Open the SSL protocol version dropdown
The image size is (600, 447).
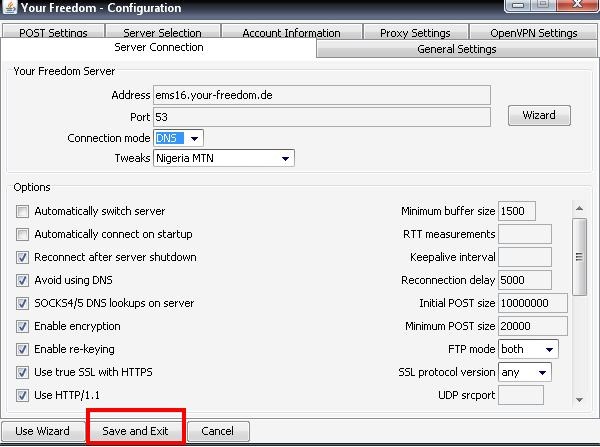pyautogui.click(x=525, y=372)
